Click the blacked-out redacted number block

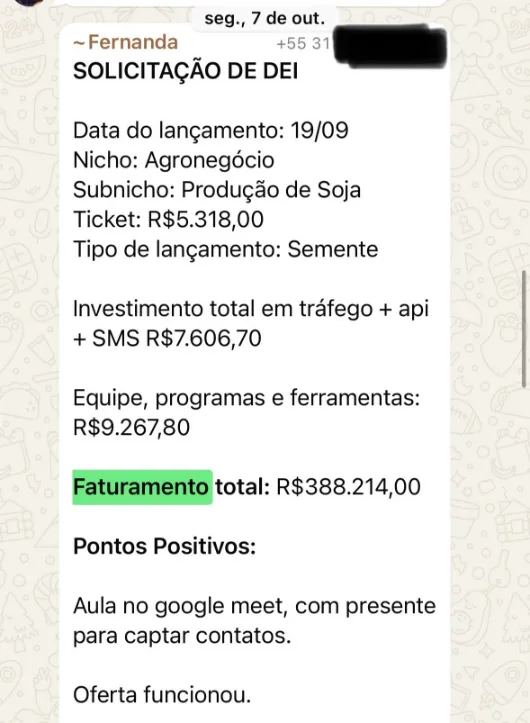[x=390, y=47]
